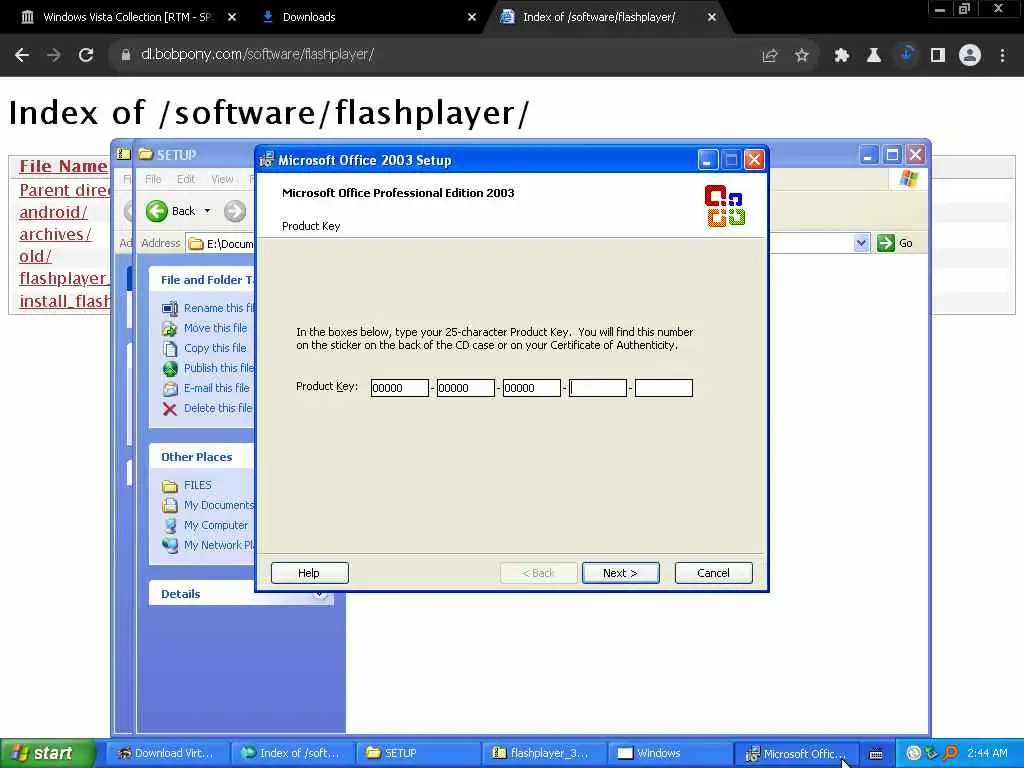Close the Index of /software/flashplayer/ tab
This screenshot has width=1024, height=768.
[712, 17]
